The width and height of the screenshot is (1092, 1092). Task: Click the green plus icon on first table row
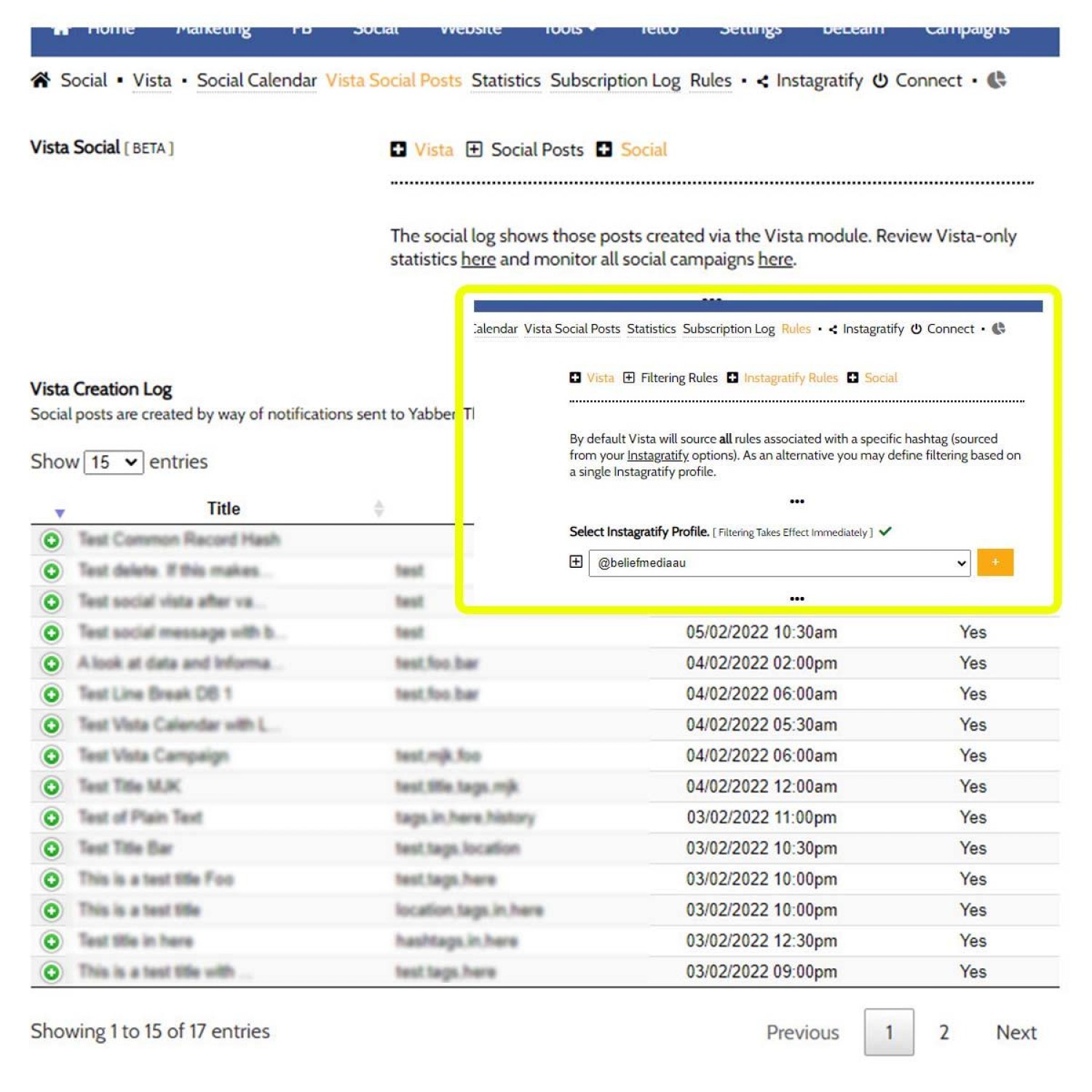[x=51, y=540]
